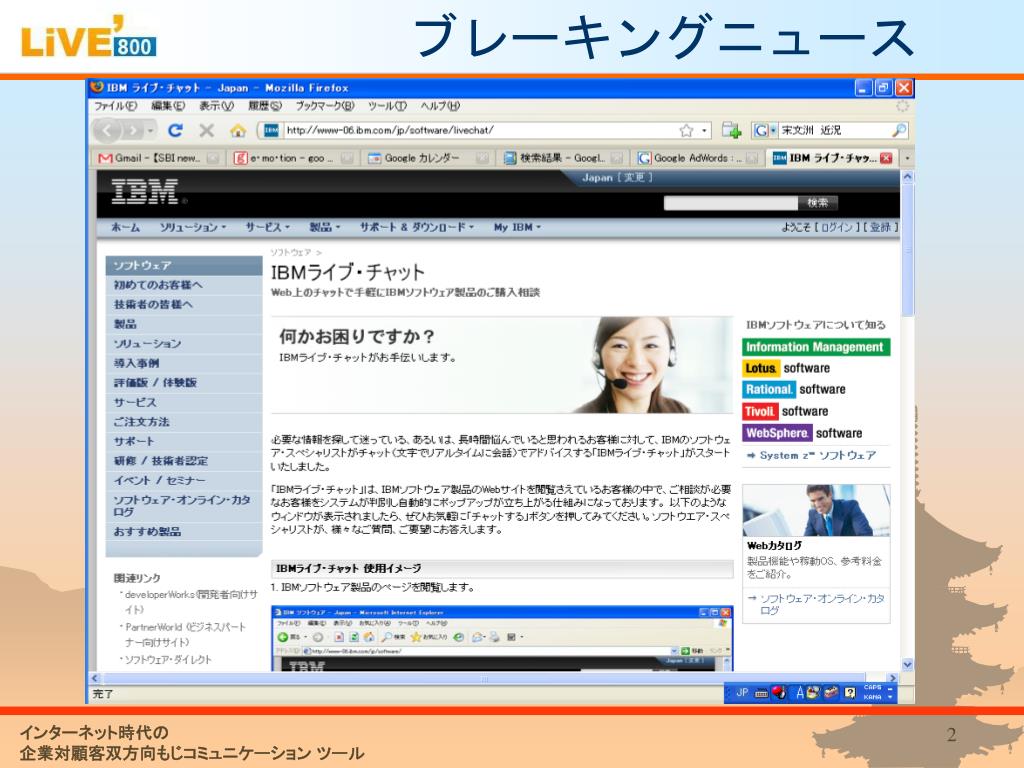Open the ヘルプ(H) menu
1024x768 pixels.
coord(440,106)
